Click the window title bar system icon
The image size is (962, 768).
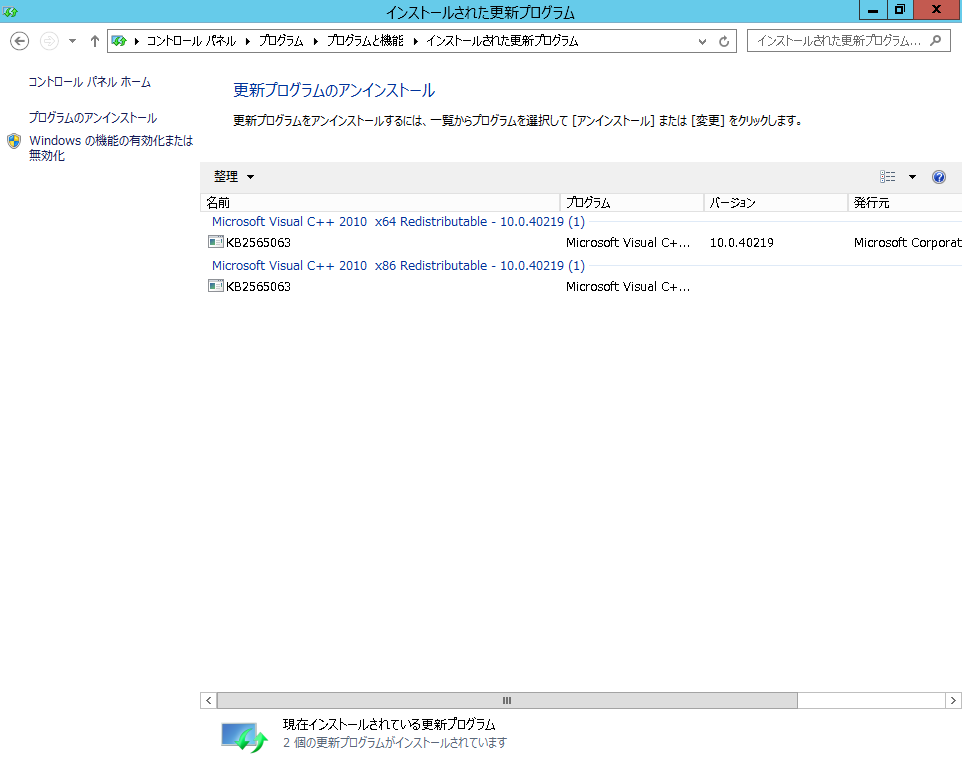click(x=10, y=11)
